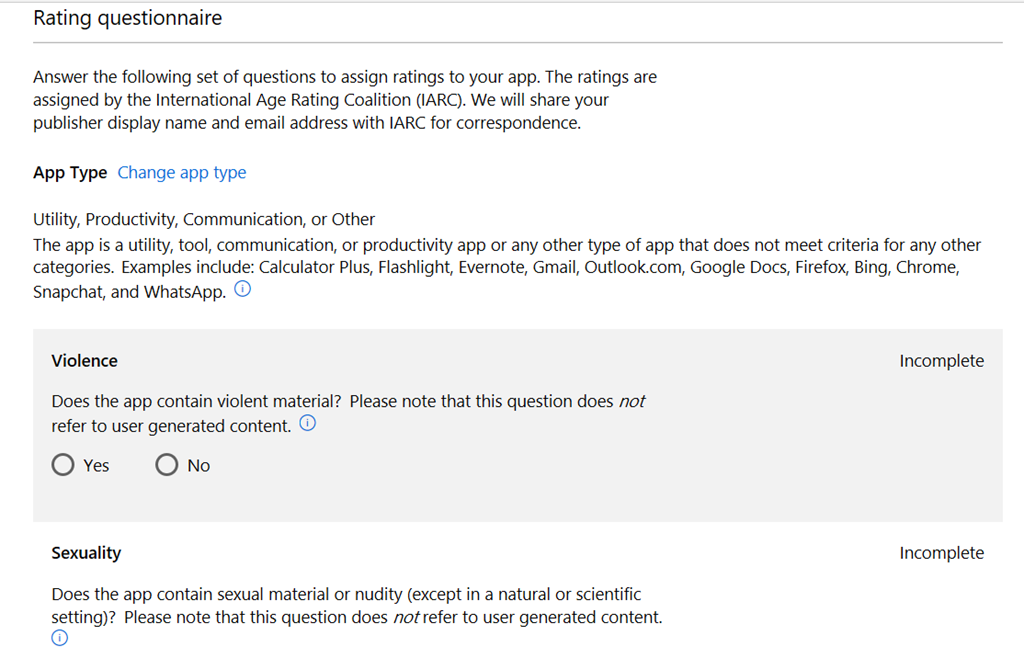Viewport: 1024px width, 658px height.
Task: Select Yes for violent material
Action: [64, 465]
